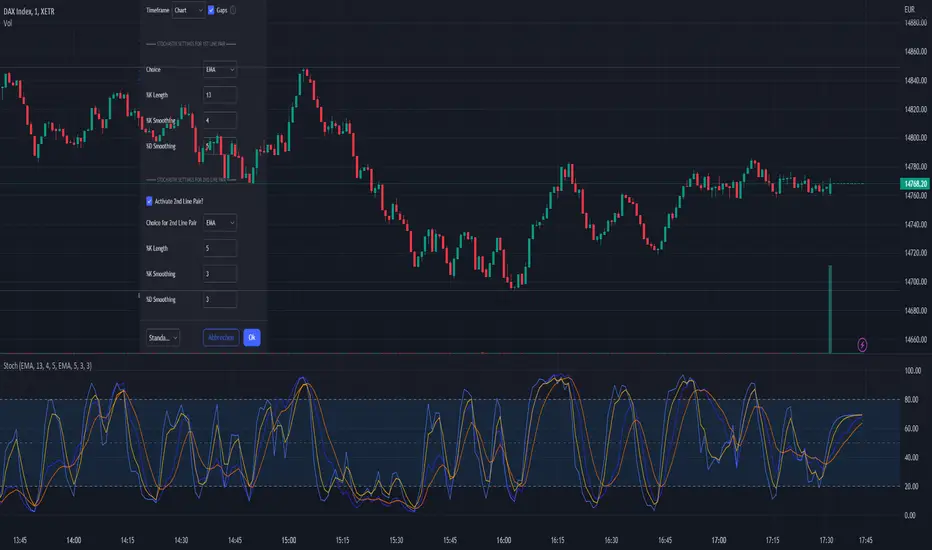Open the Timeframe dropdown showing Chart
The width and height of the screenshot is (932, 550).
tap(188, 10)
